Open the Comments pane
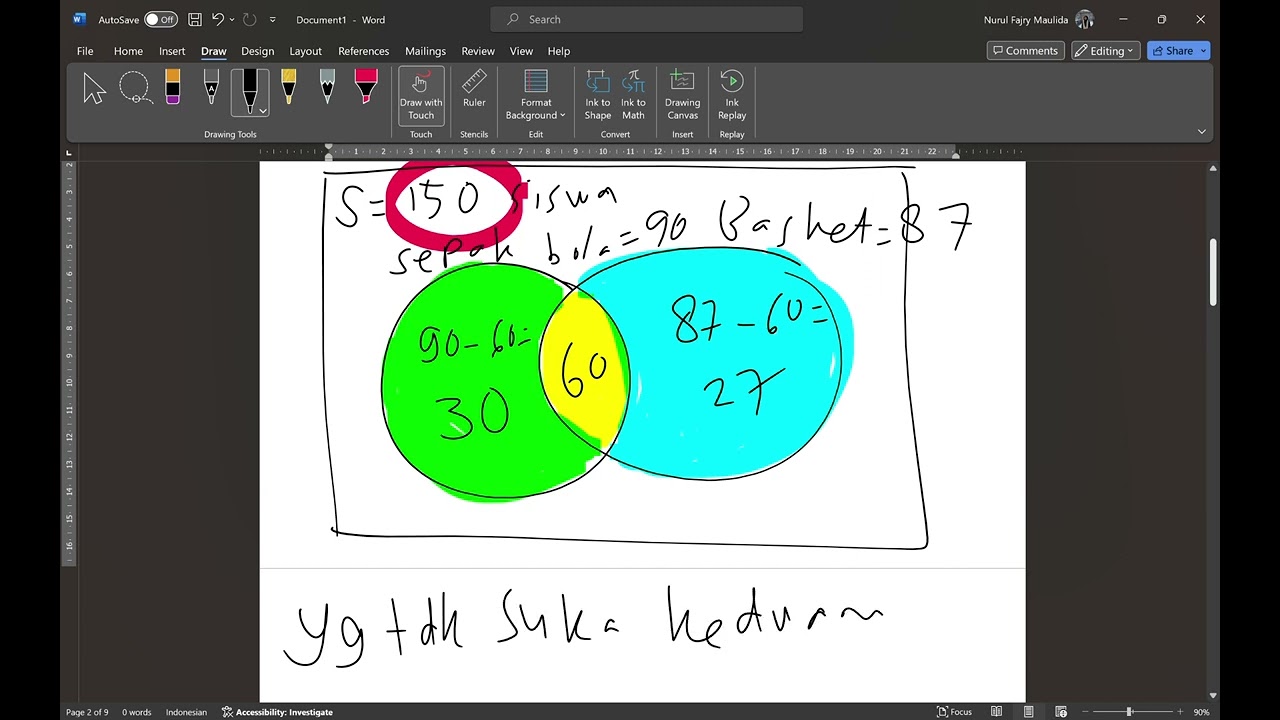1280x720 pixels. click(1025, 51)
